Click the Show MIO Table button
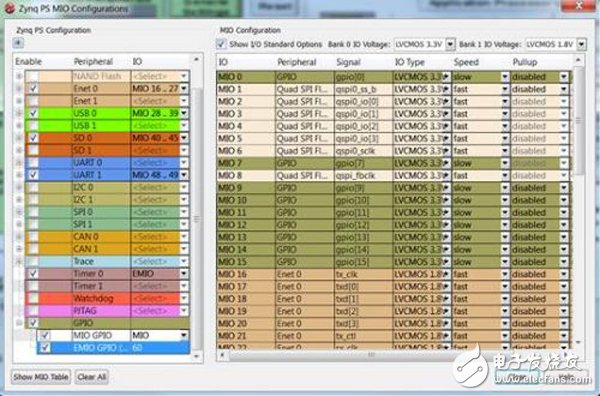Image resolution: width=600 pixels, height=396 pixels. [41, 377]
